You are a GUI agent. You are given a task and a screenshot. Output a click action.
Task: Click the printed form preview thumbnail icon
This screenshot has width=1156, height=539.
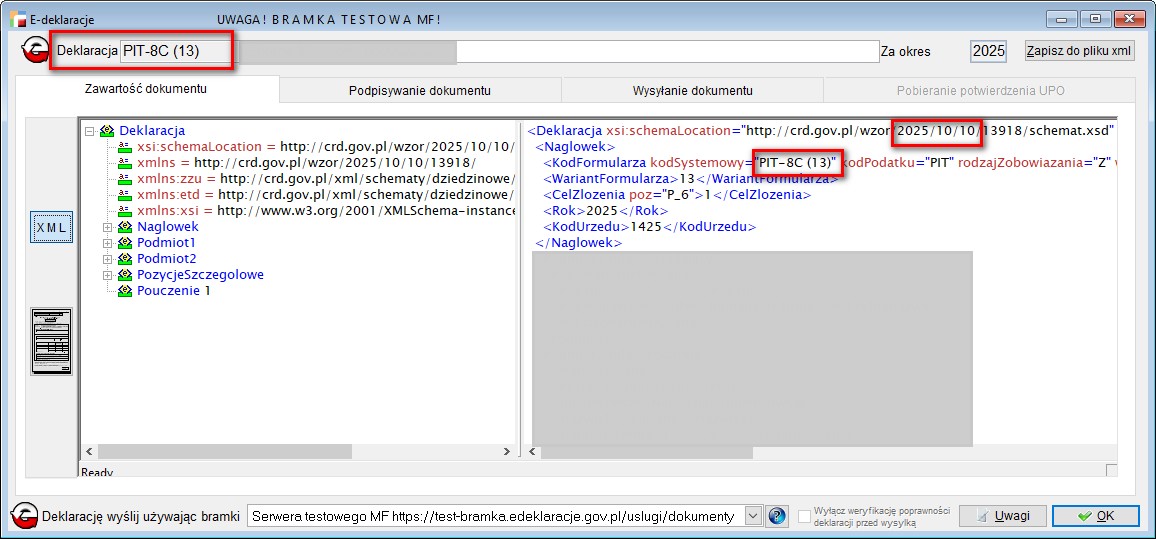[x=51, y=341]
